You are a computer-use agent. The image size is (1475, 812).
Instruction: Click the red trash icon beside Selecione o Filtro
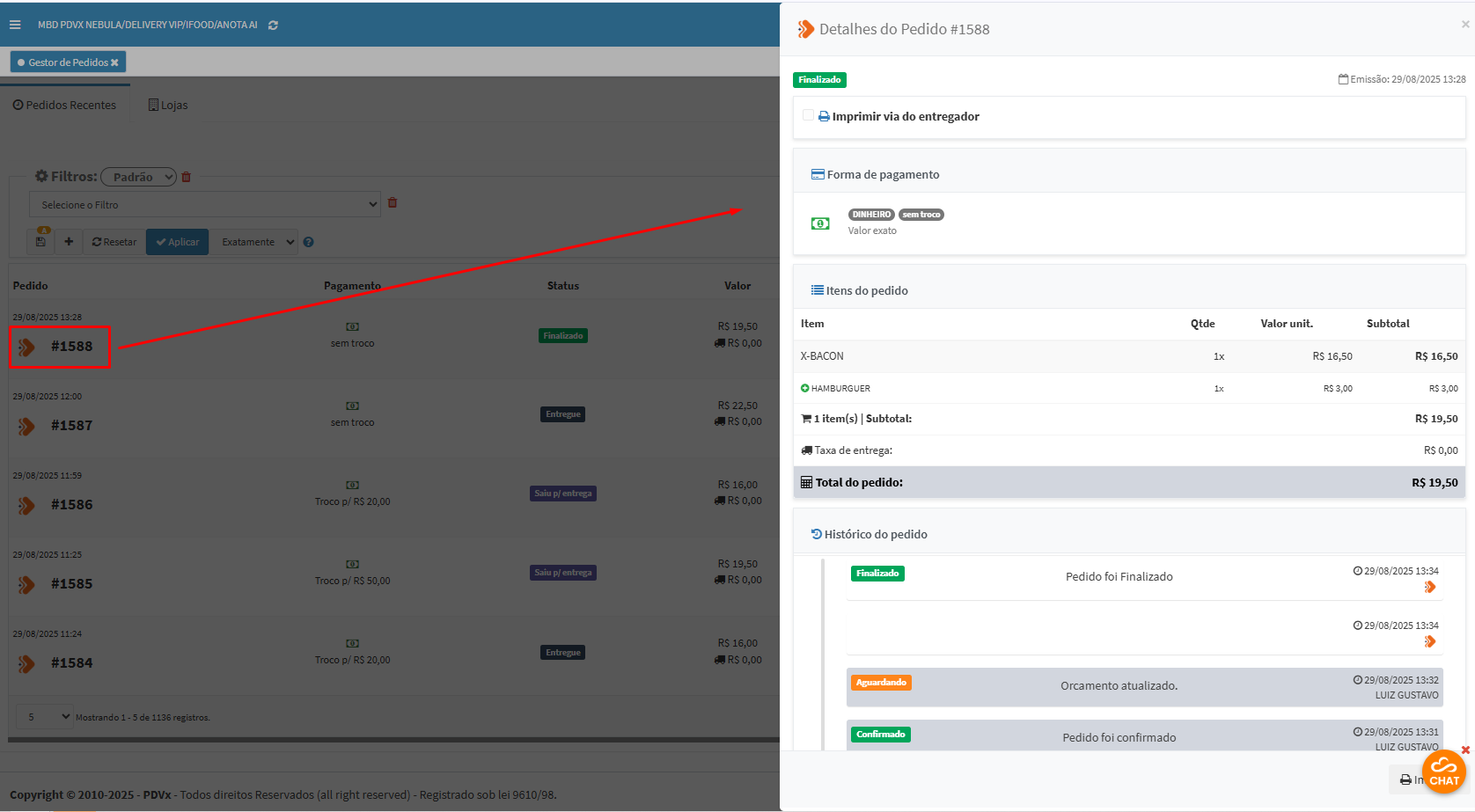click(x=393, y=203)
